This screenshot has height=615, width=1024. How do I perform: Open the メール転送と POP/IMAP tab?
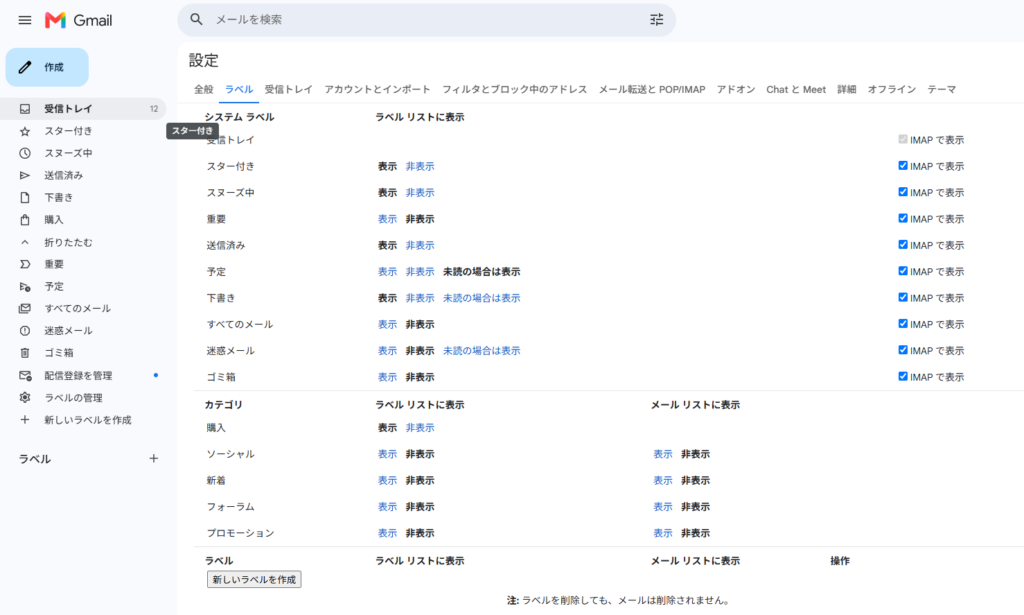coord(652,89)
